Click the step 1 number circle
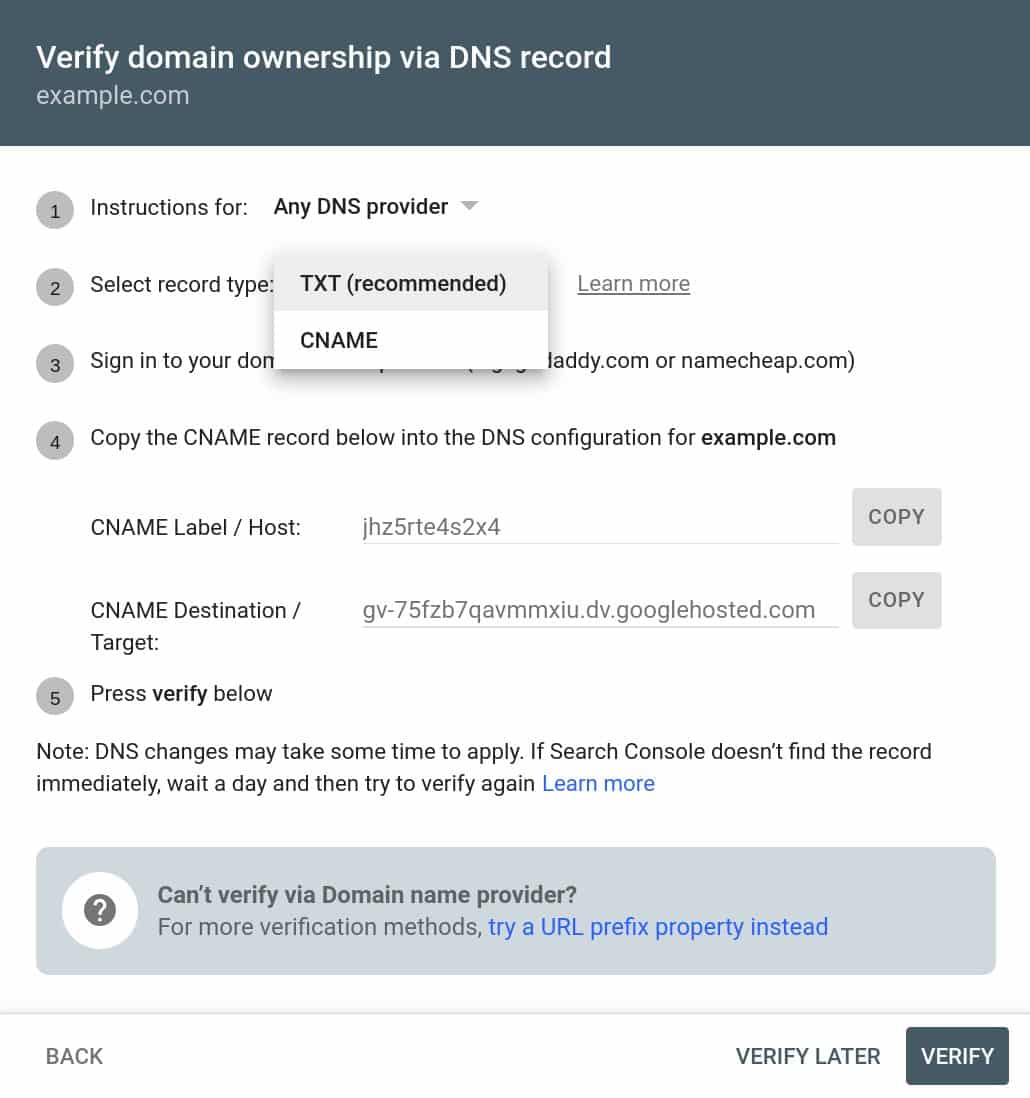The width and height of the screenshot is (1030, 1098). click(55, 211)
